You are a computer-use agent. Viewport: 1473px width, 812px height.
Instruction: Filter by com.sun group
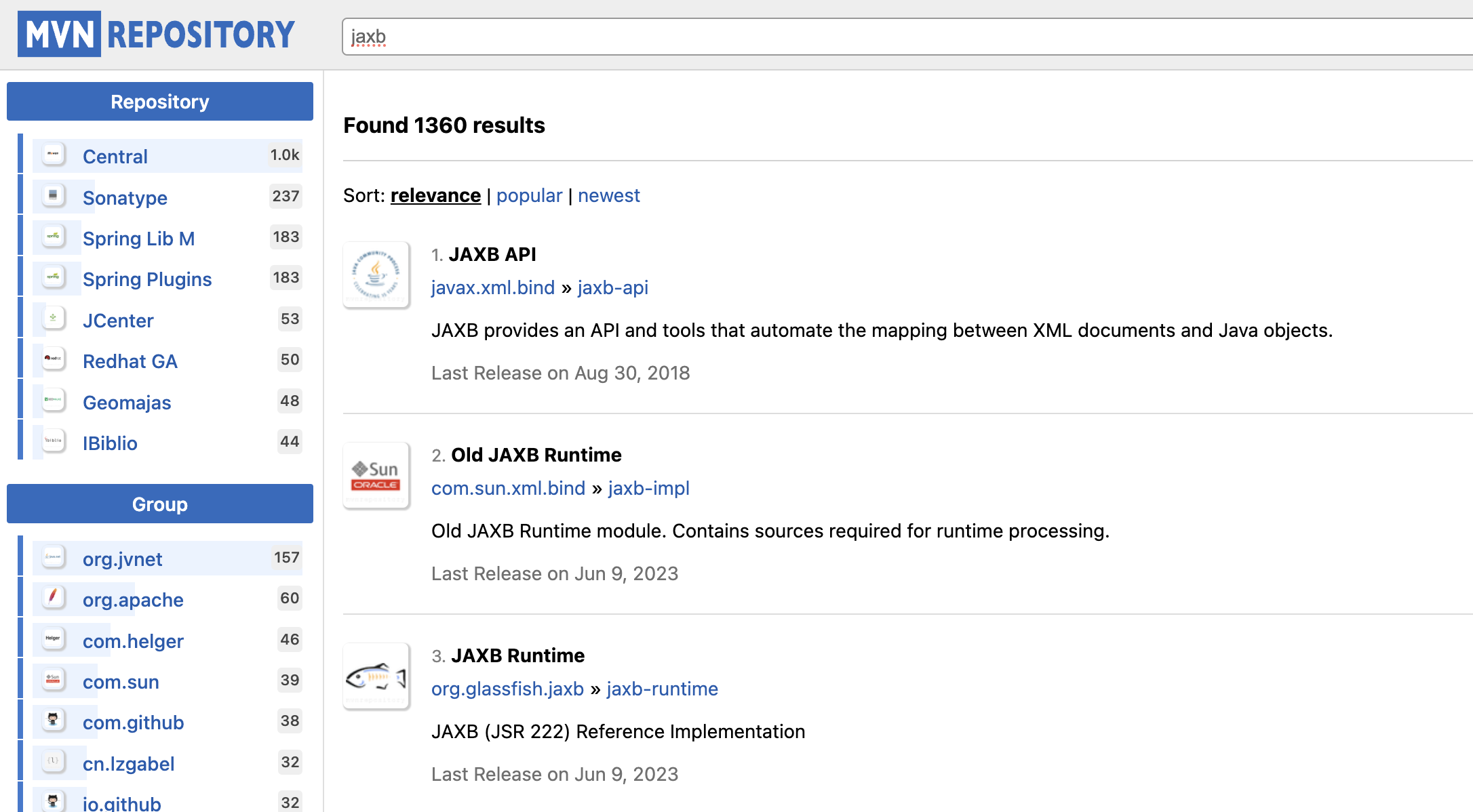[121, 682]
